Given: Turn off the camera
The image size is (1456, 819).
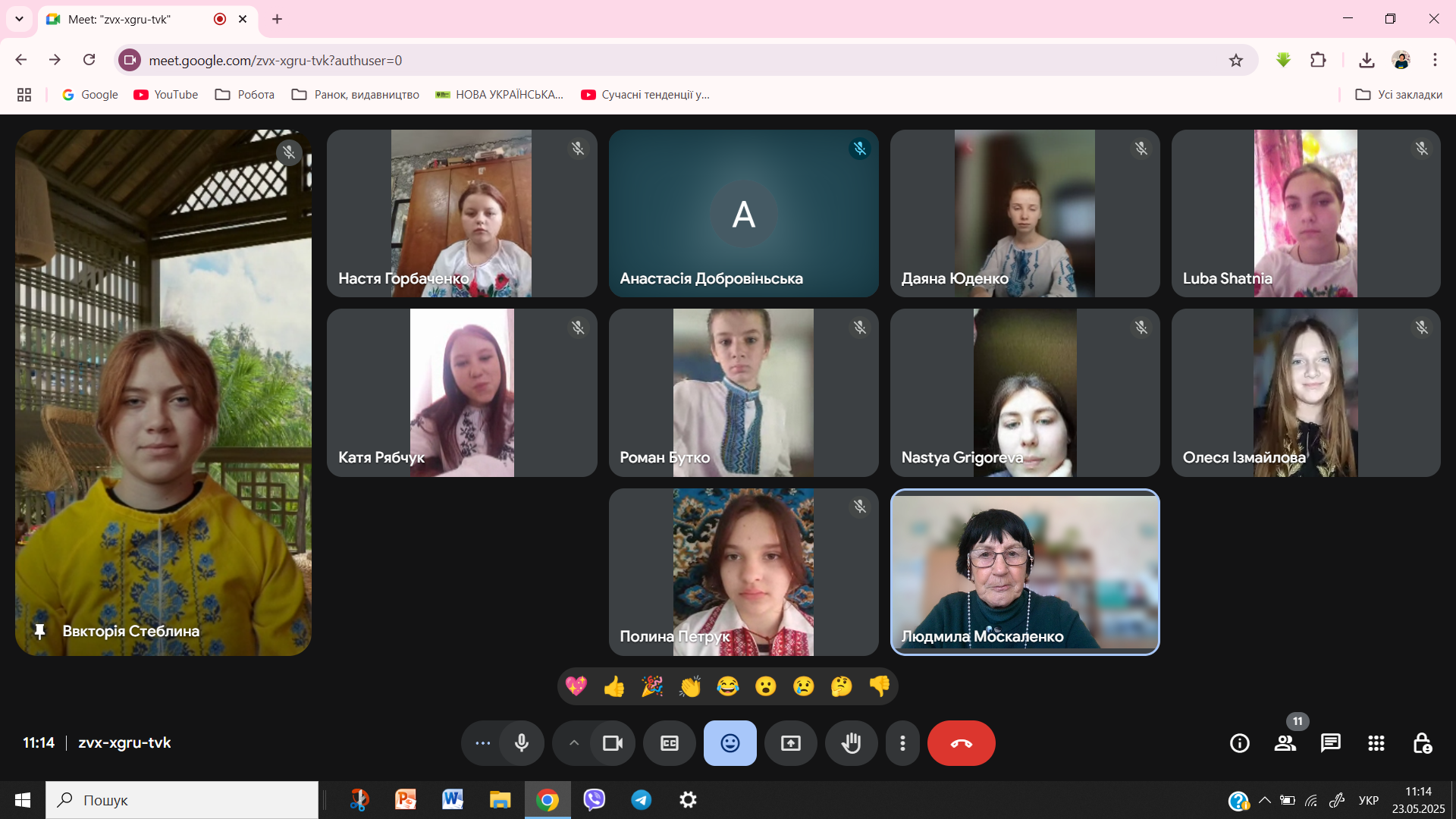Looking at the screenshot, I should coord(612,743).
